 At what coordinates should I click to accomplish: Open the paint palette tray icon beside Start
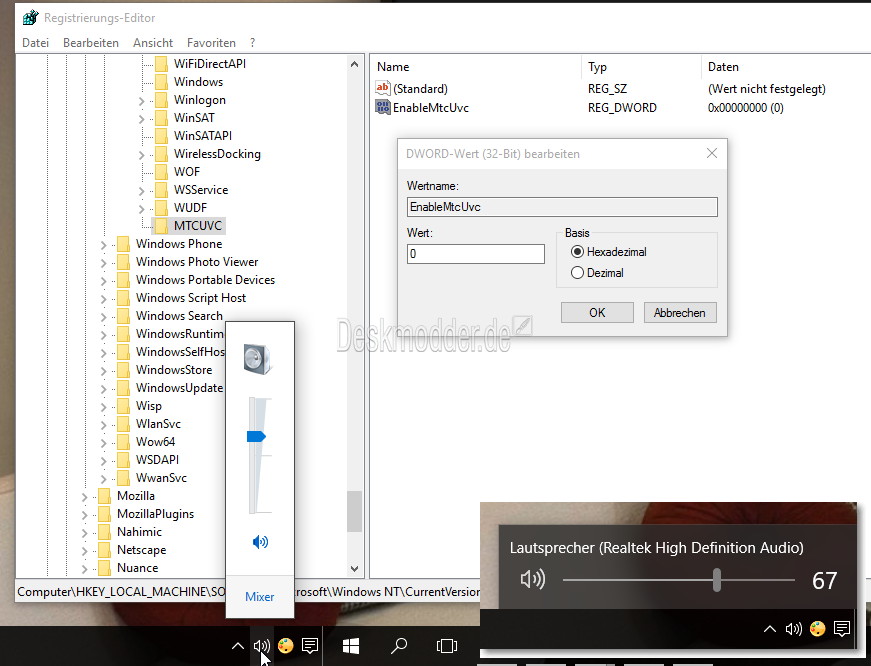pos(286,645)
